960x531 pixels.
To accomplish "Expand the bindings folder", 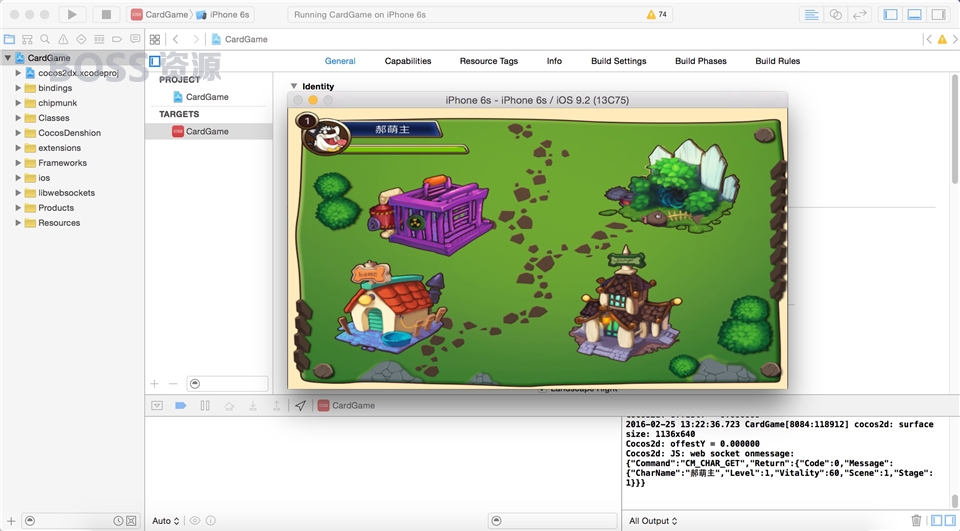I will click(x=18, y=88).
